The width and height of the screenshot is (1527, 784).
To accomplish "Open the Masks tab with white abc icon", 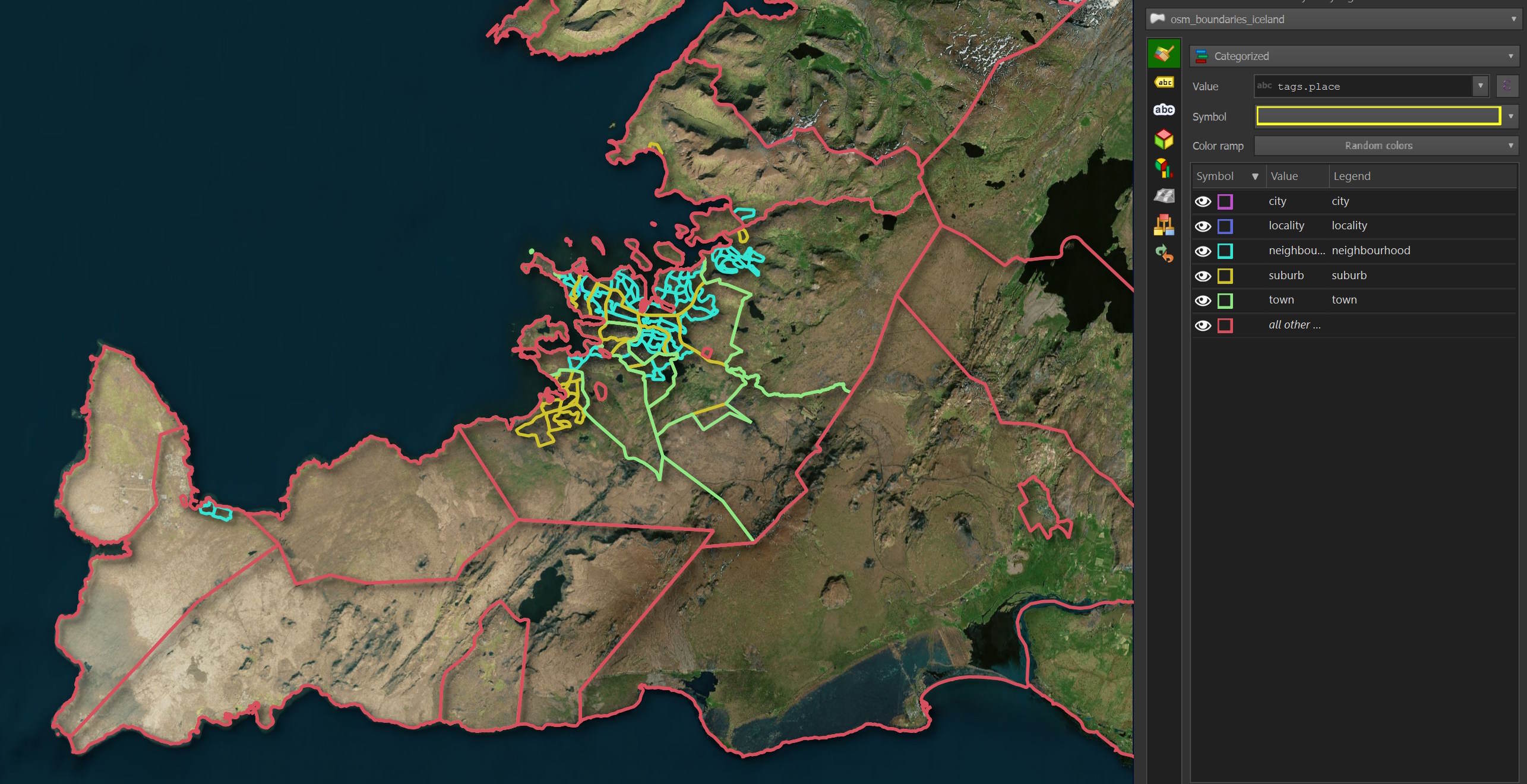I will (1164, 110).
